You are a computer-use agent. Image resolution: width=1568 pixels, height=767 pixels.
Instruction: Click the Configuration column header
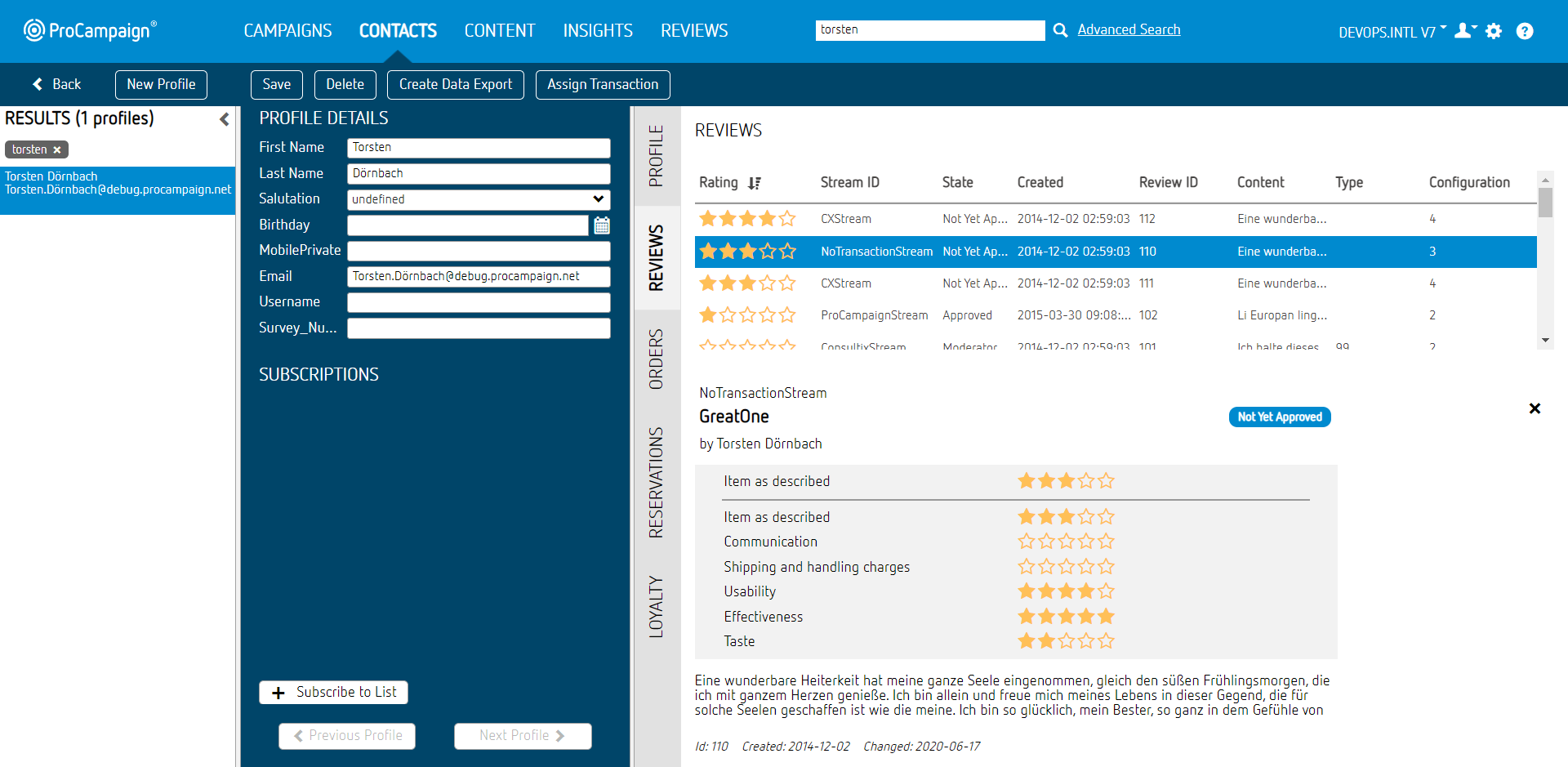coord(1469,183)
